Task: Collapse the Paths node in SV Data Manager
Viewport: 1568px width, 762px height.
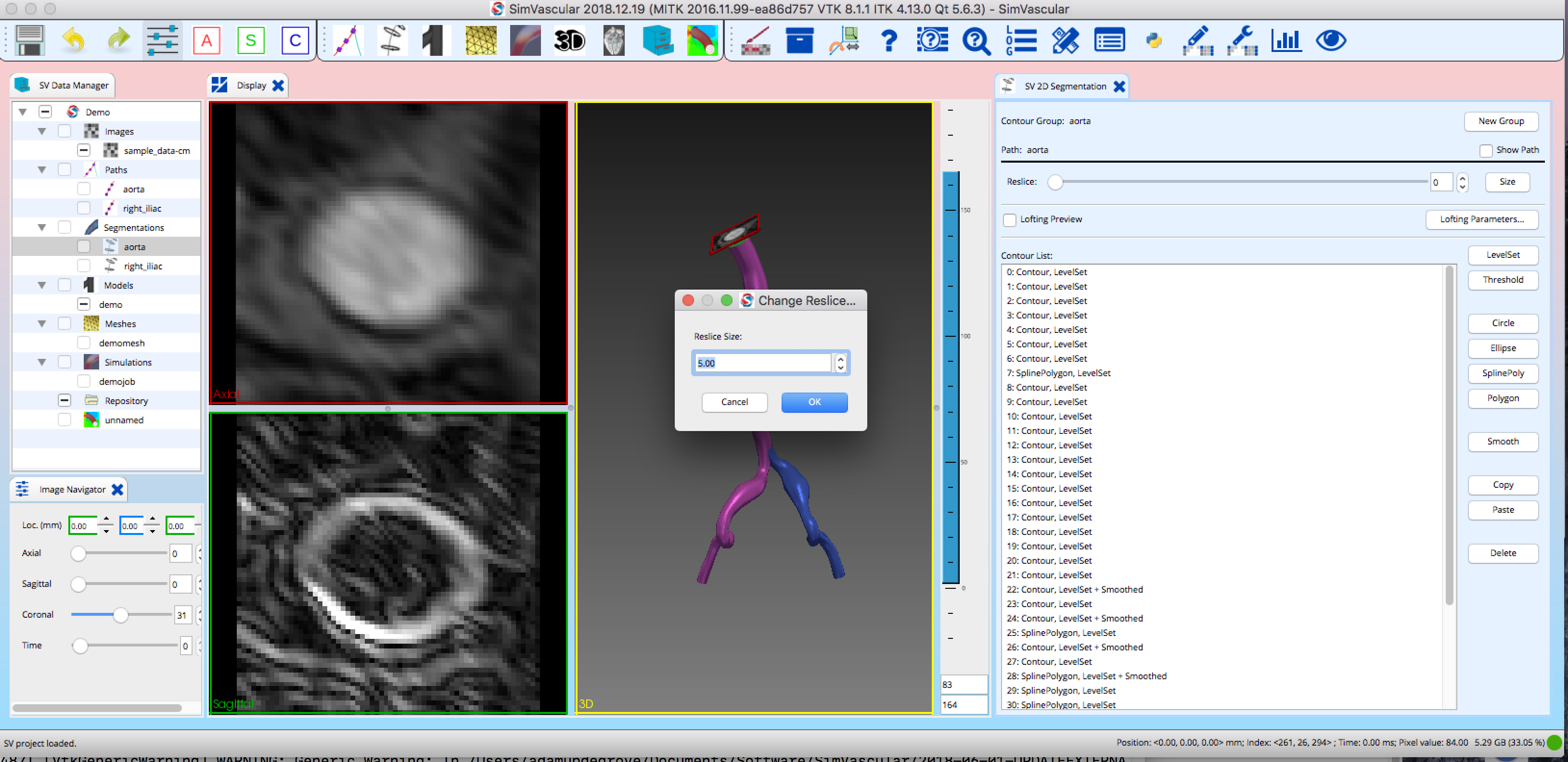Action: point(41,169)
